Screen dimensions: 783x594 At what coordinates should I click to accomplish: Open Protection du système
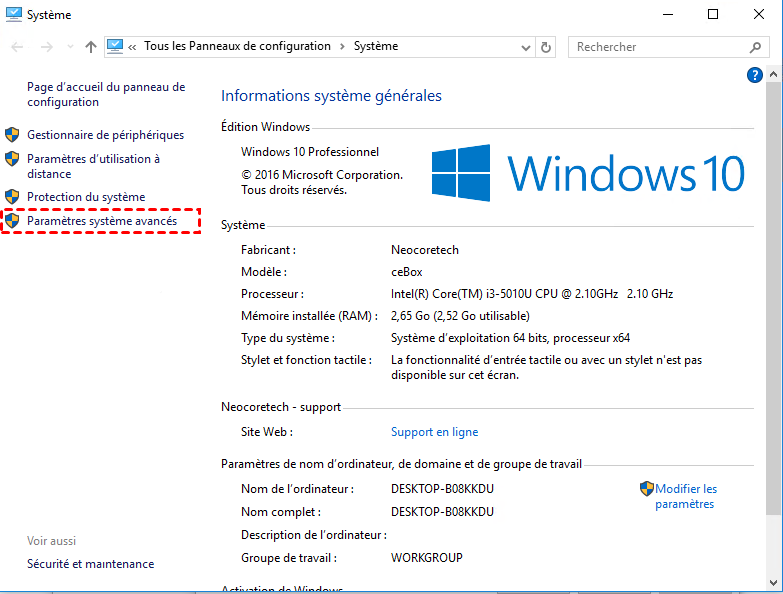click(86, 197)
